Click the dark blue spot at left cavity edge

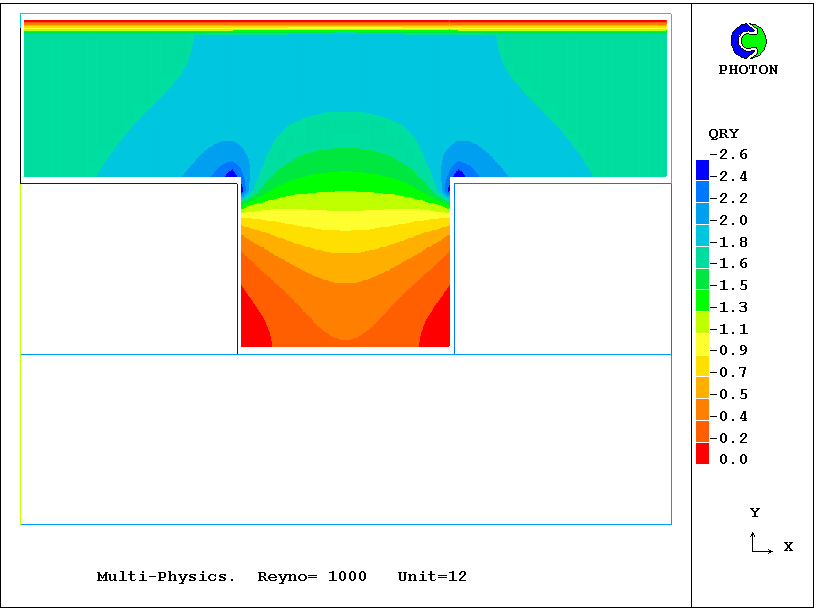click(232, 176)
